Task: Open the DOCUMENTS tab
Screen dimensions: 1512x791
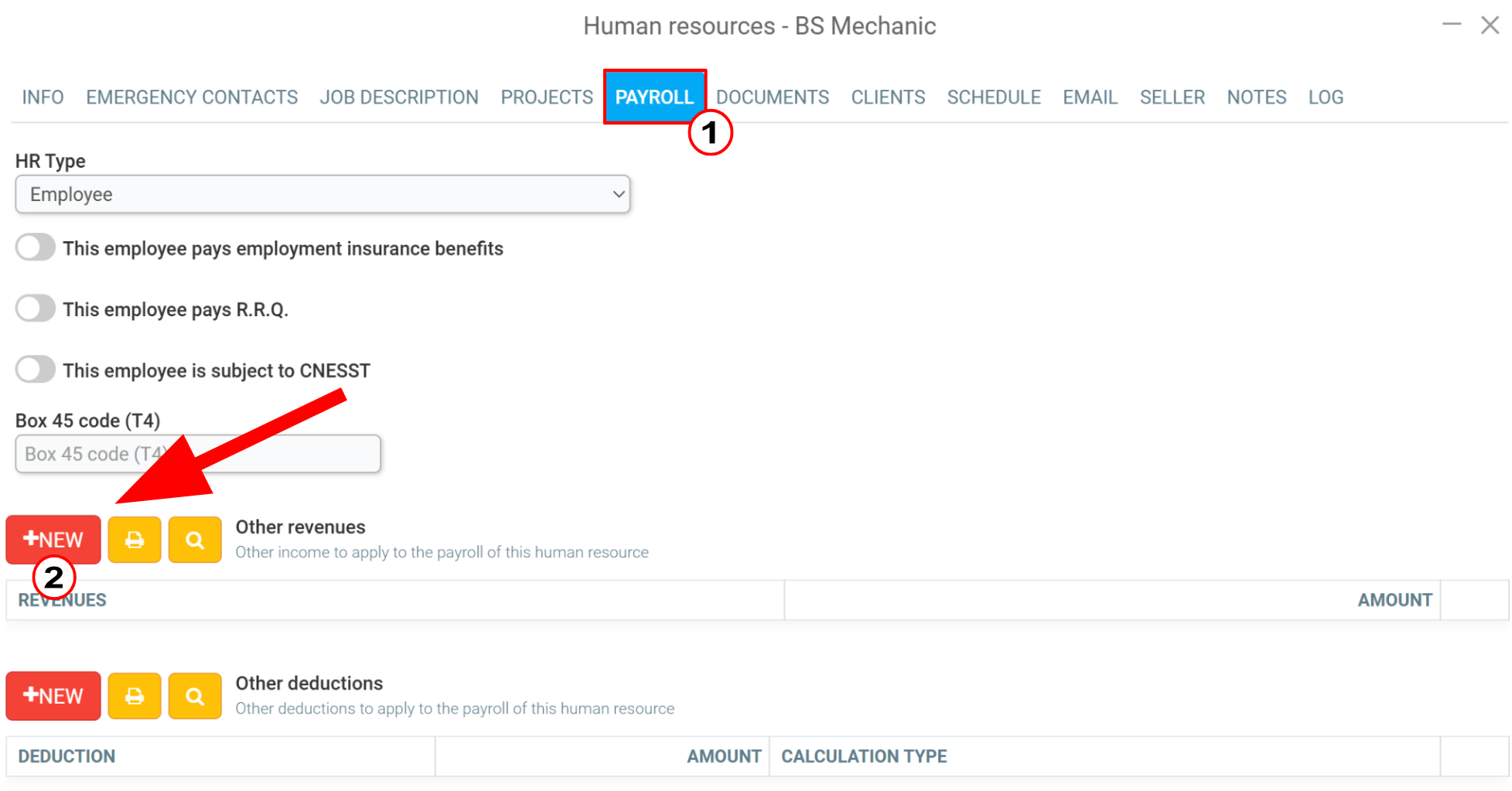Action: [x=772, y=97]
